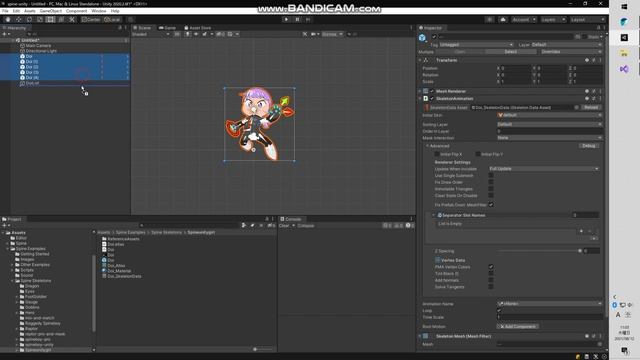Collapse the Untitled scene in Hierarchy
The height and width of the screenshot is (360, 640).
13,40
